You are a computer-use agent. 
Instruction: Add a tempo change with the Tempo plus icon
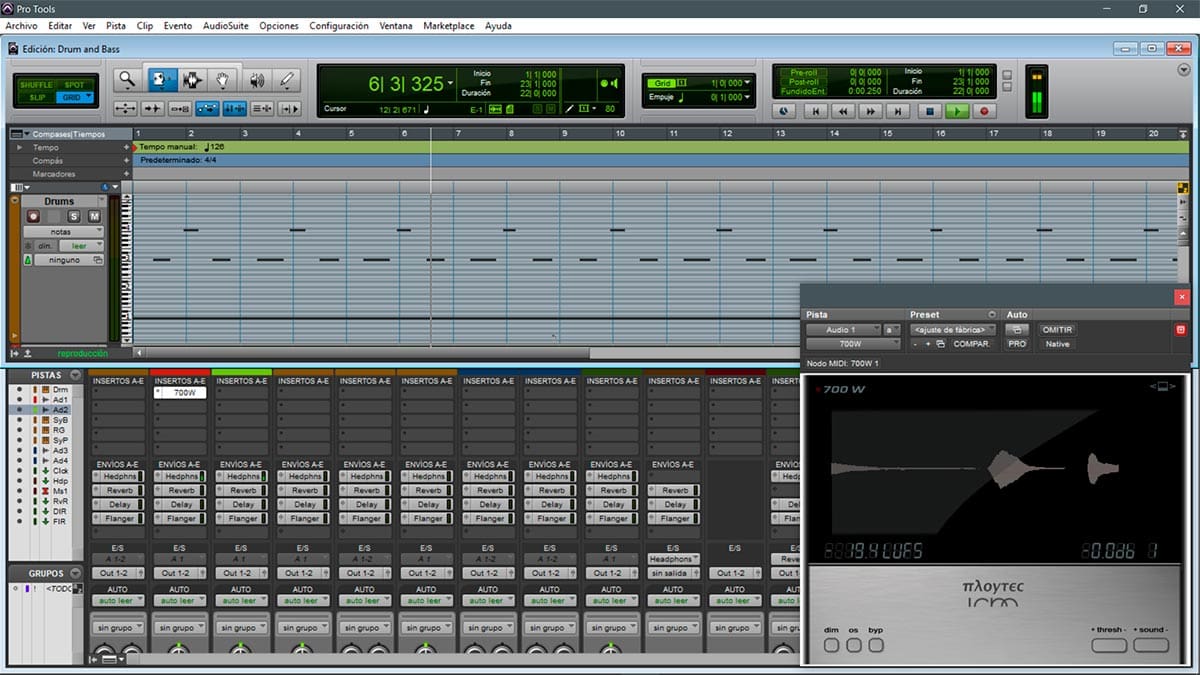pos(127,147)
